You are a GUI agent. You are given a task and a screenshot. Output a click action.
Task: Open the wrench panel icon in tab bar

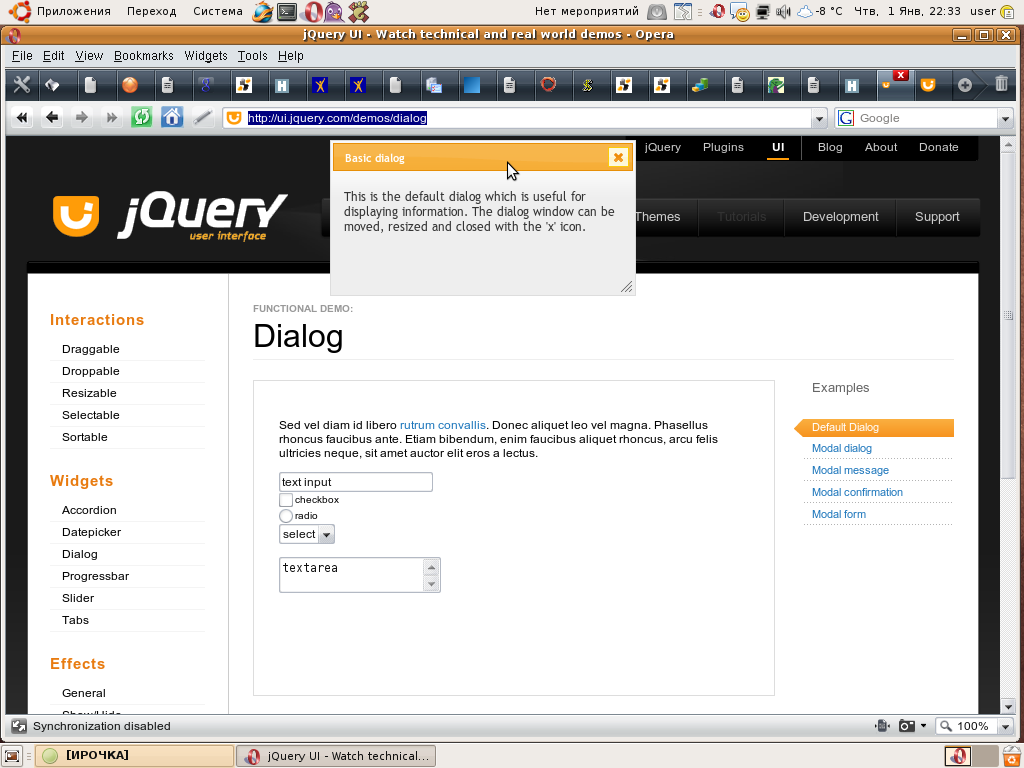(21, 85)
